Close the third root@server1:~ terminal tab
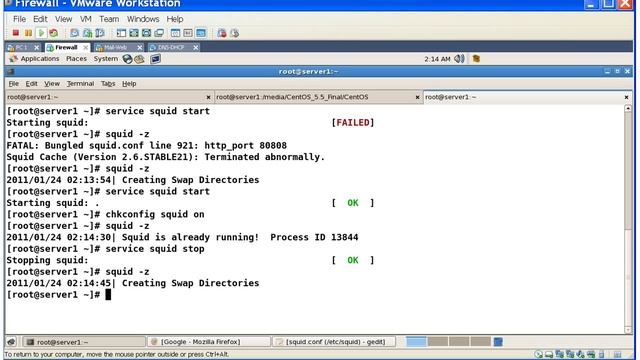This screenshot has height=360, width=640. point(626,98)
